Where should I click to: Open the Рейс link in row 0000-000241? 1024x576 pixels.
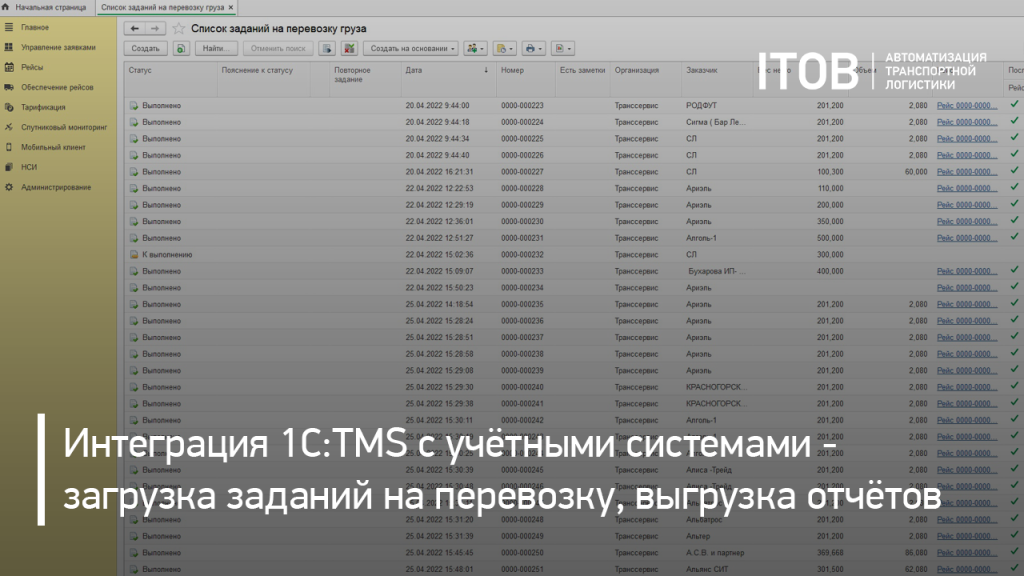tap(967, 404)
